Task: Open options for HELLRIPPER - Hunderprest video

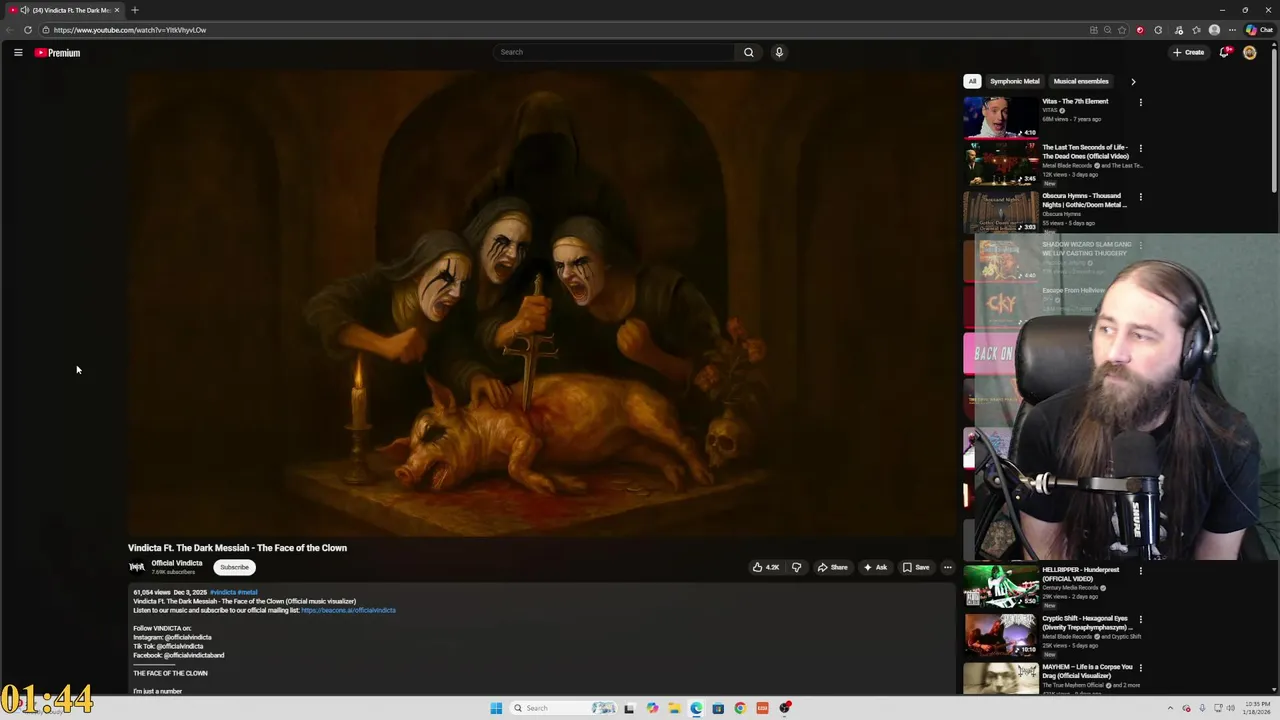Action: coord(1140,571)
